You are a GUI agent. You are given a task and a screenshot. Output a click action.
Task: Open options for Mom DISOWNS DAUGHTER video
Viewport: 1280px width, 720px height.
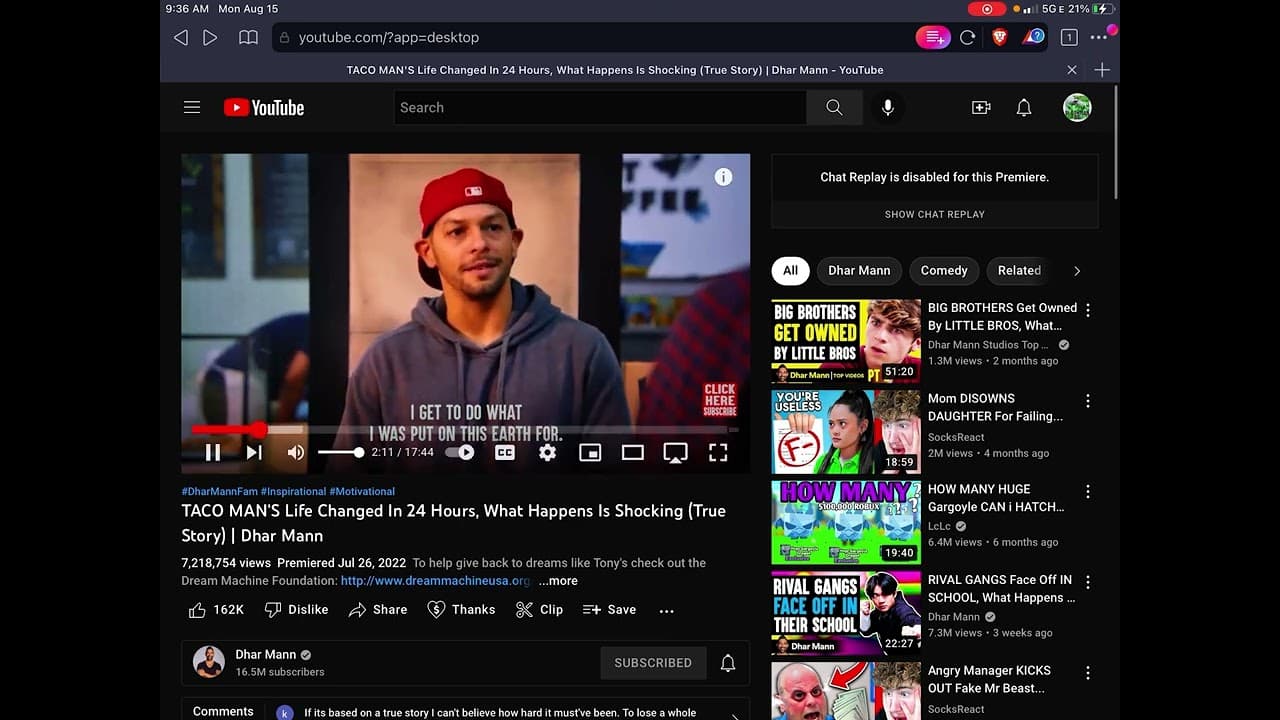coord(1088,401)
